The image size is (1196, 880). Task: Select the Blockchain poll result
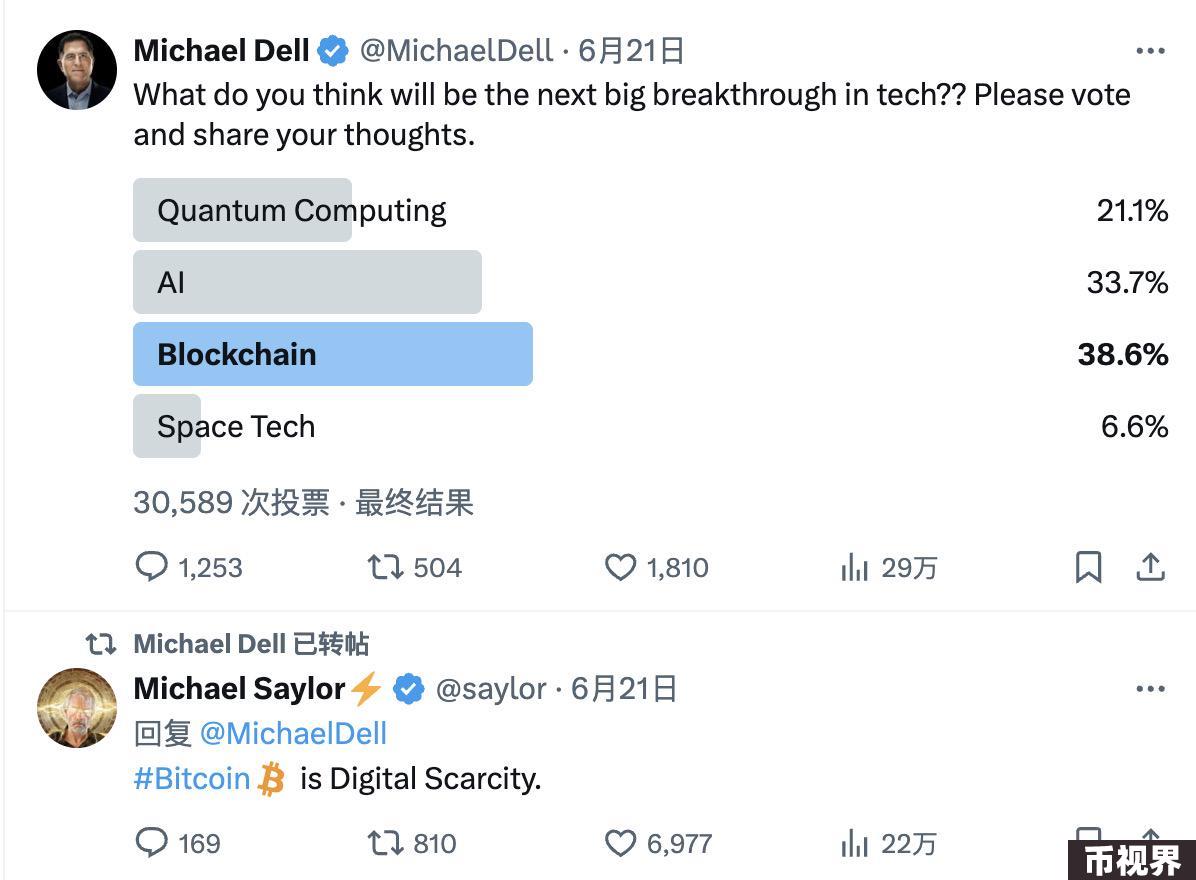coord(651,354)
